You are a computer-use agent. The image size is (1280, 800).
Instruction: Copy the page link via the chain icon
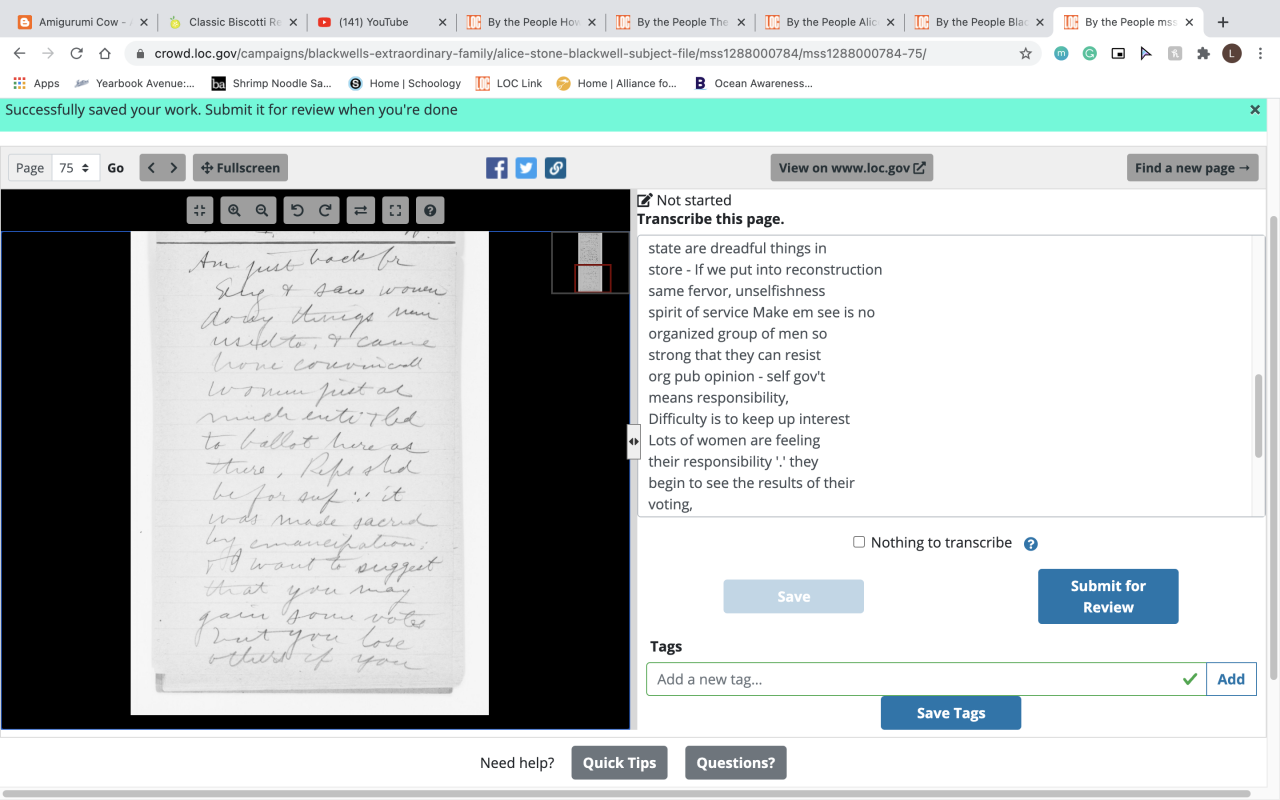pyautogui.click(x=556, y=168)
